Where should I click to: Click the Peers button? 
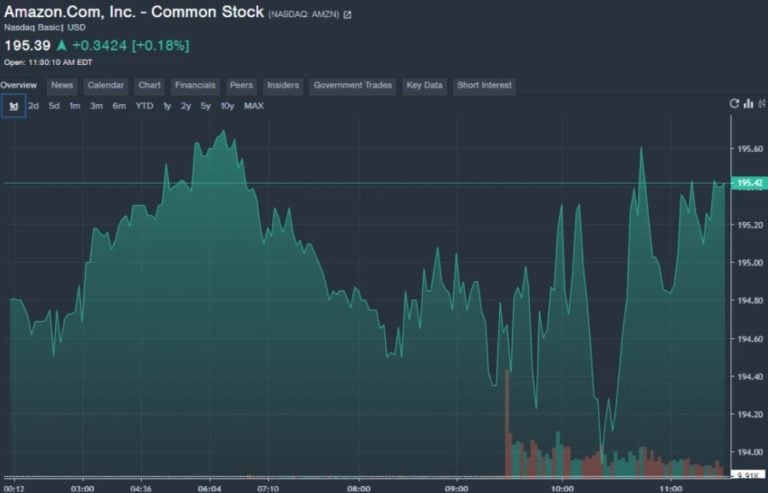(241, 86)
